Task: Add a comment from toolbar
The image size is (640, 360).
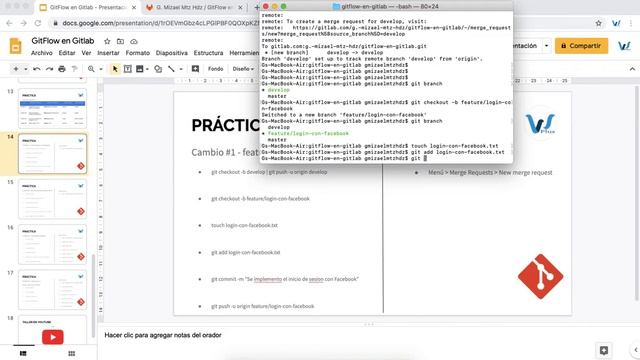Action: [x=196, y=69]
